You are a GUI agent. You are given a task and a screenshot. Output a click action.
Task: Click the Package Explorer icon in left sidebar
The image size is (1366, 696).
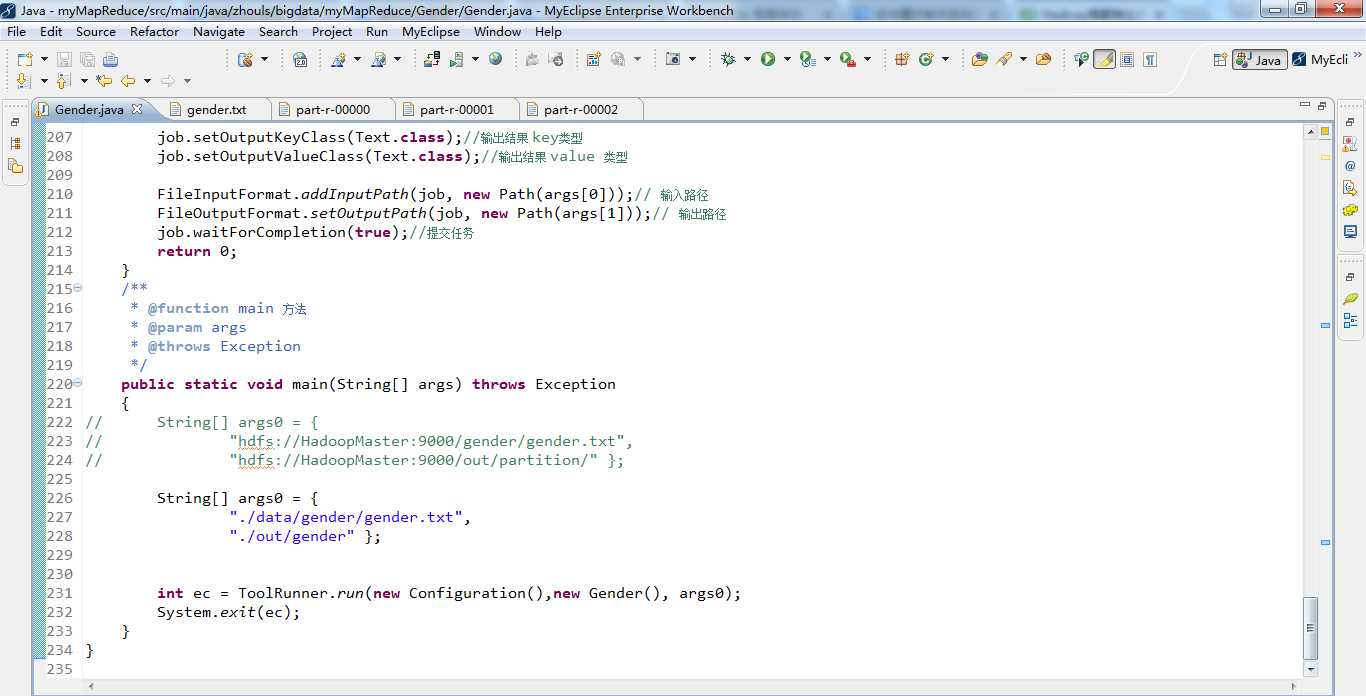pos(15,166)
